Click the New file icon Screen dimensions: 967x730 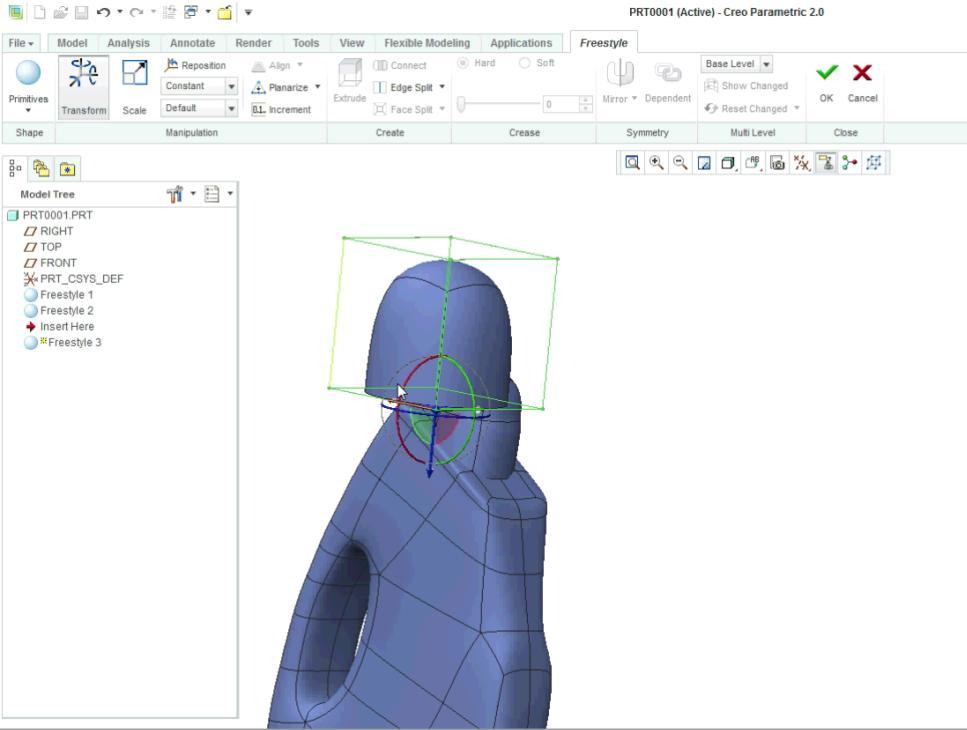click(x=39, y=12)
